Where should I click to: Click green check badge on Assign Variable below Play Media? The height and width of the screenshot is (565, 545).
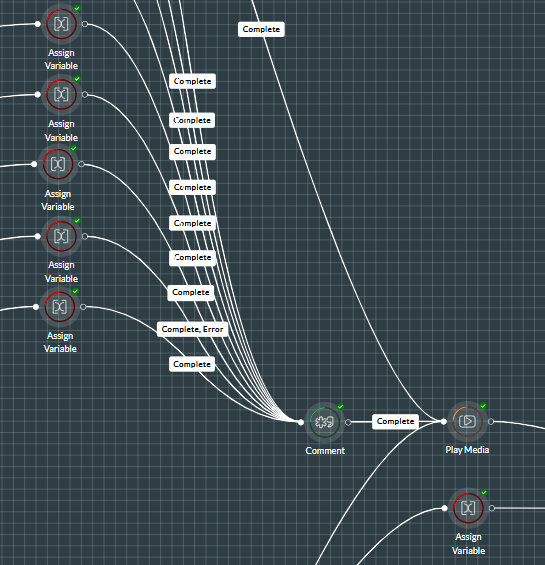pyautogui.click(x=484, y=493)
